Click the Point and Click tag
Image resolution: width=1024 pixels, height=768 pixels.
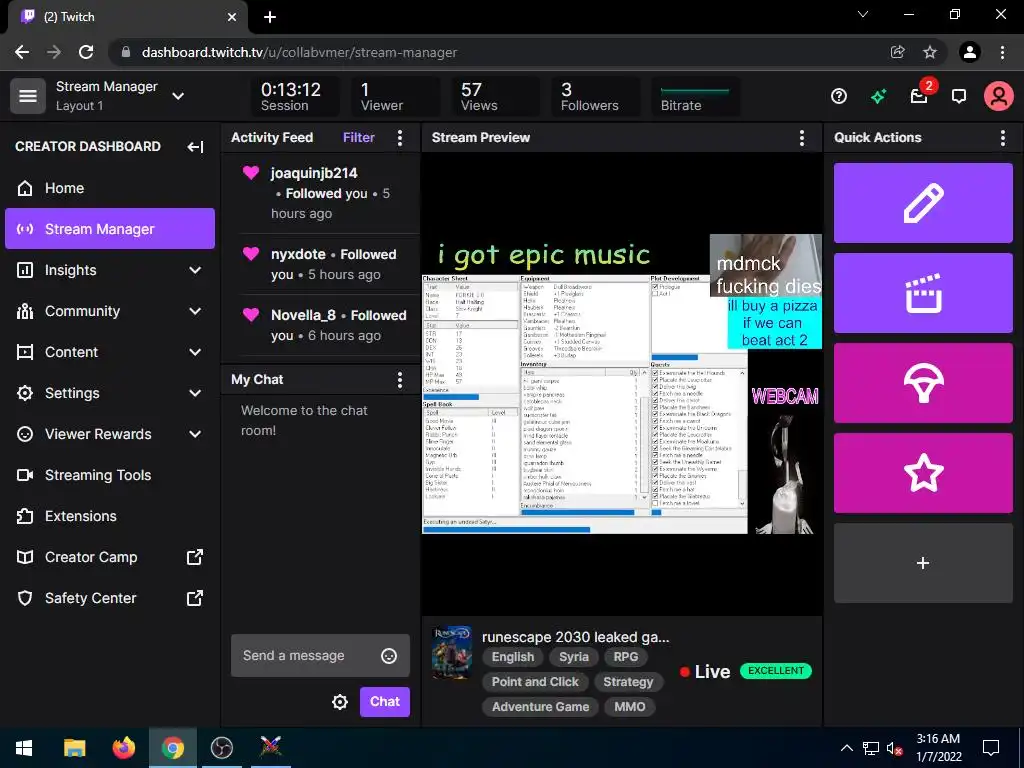(535, 682)
